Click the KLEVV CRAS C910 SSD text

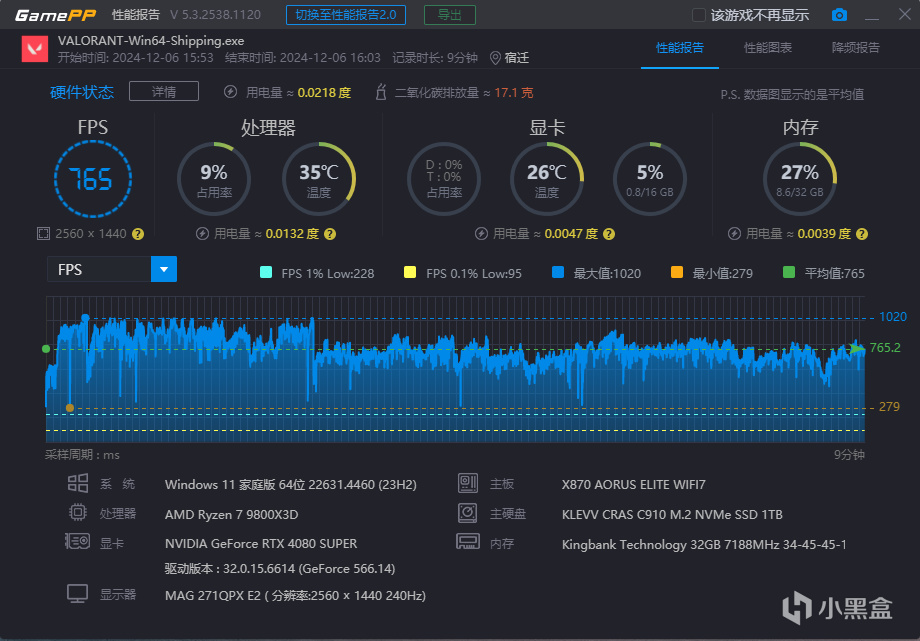672,514
